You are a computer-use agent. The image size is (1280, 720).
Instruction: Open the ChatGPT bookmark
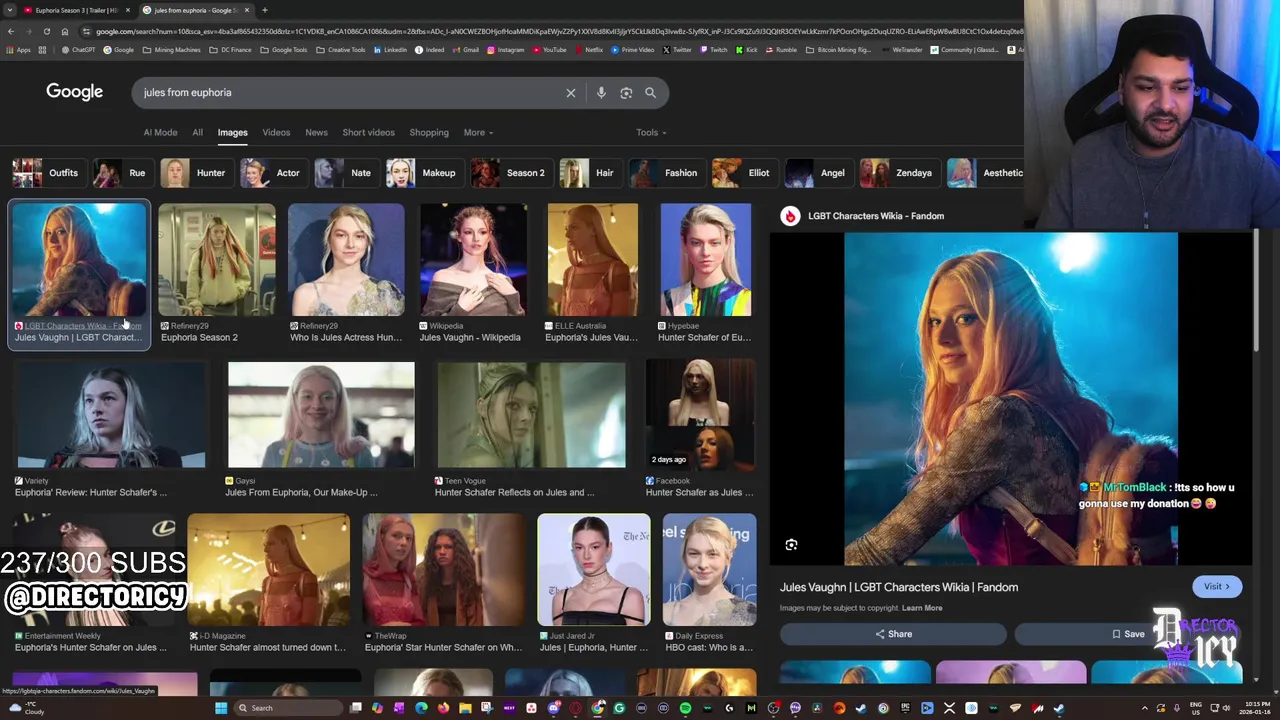(78, 50)
